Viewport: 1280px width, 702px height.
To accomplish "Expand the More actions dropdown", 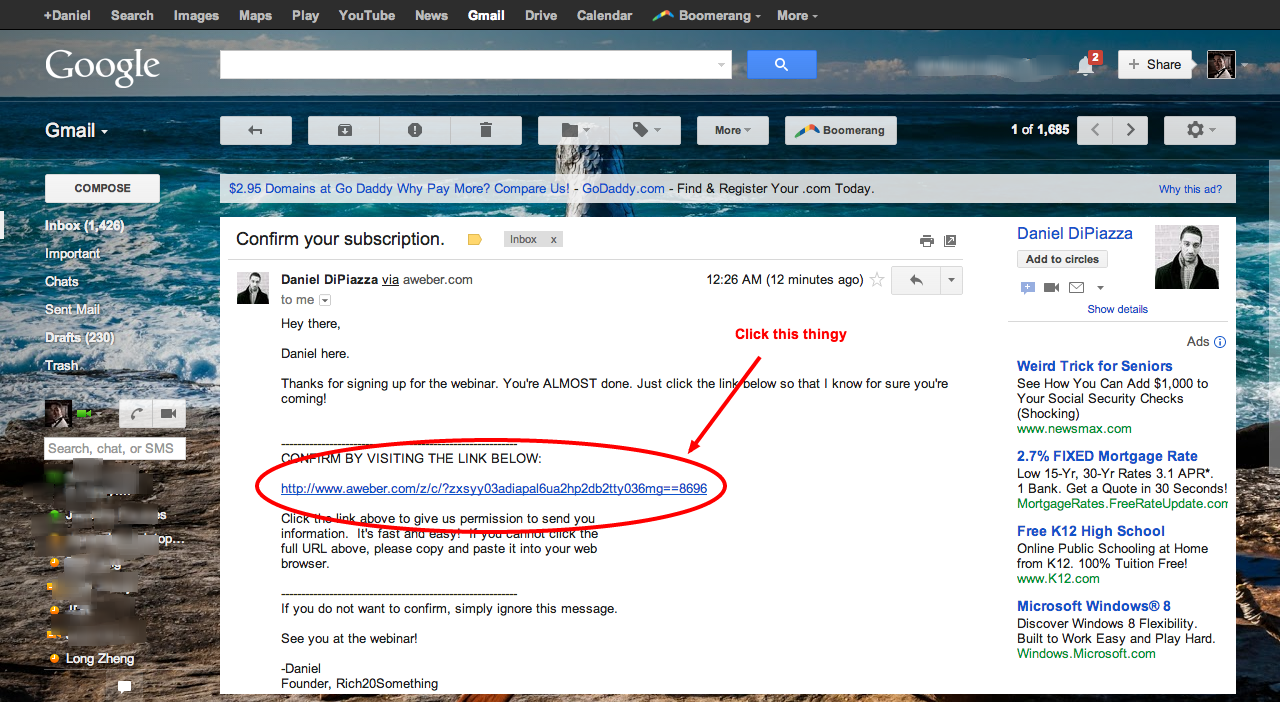I will 733,130.
